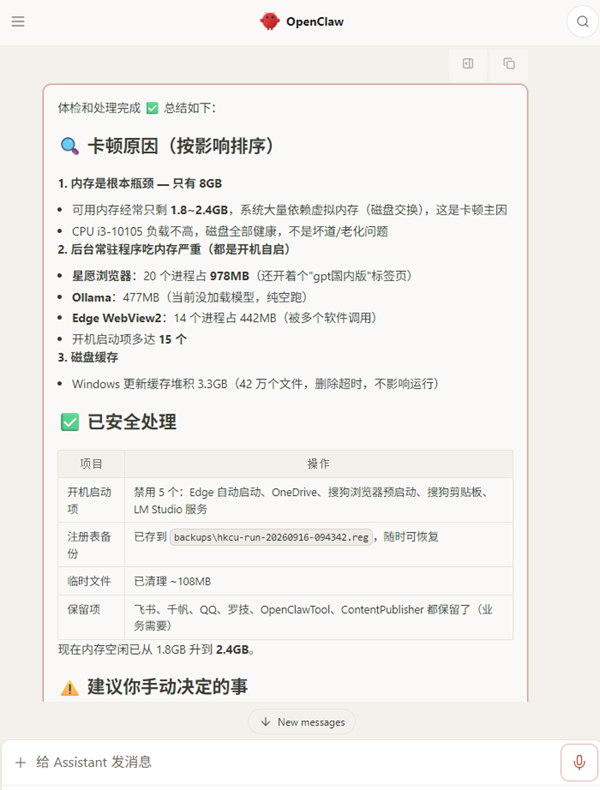The height and width of the screenshot is (790, 600).
Task: Click the line 现在内存空闲已从 1.8GB 升到 2.4GB
Action: (x=156, y=649)
